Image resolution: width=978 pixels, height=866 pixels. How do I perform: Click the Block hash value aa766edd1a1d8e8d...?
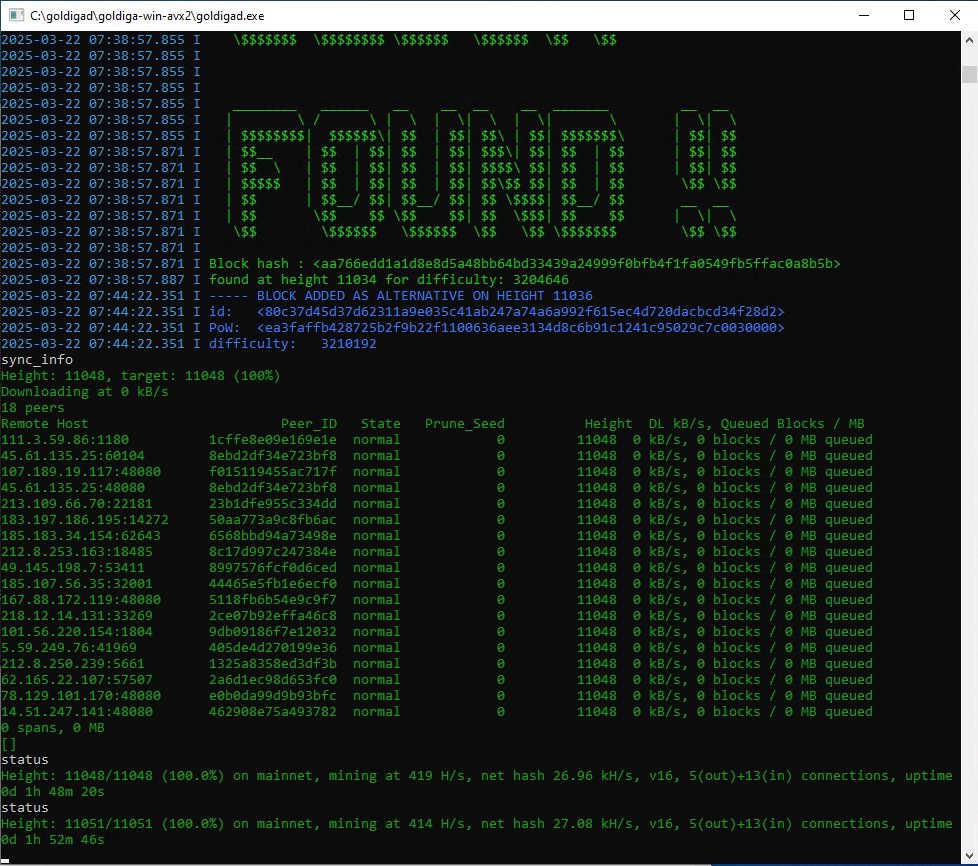tap(577, 264)
